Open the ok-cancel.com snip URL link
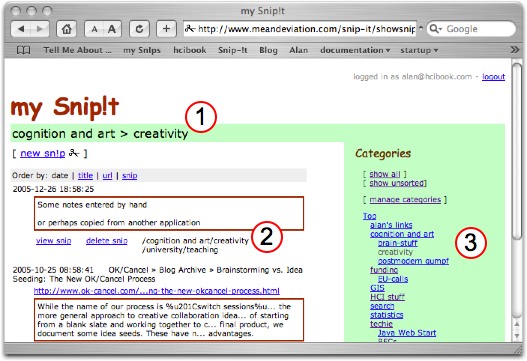This screenshot has width=527, height=361. click(x=157, y=291)
